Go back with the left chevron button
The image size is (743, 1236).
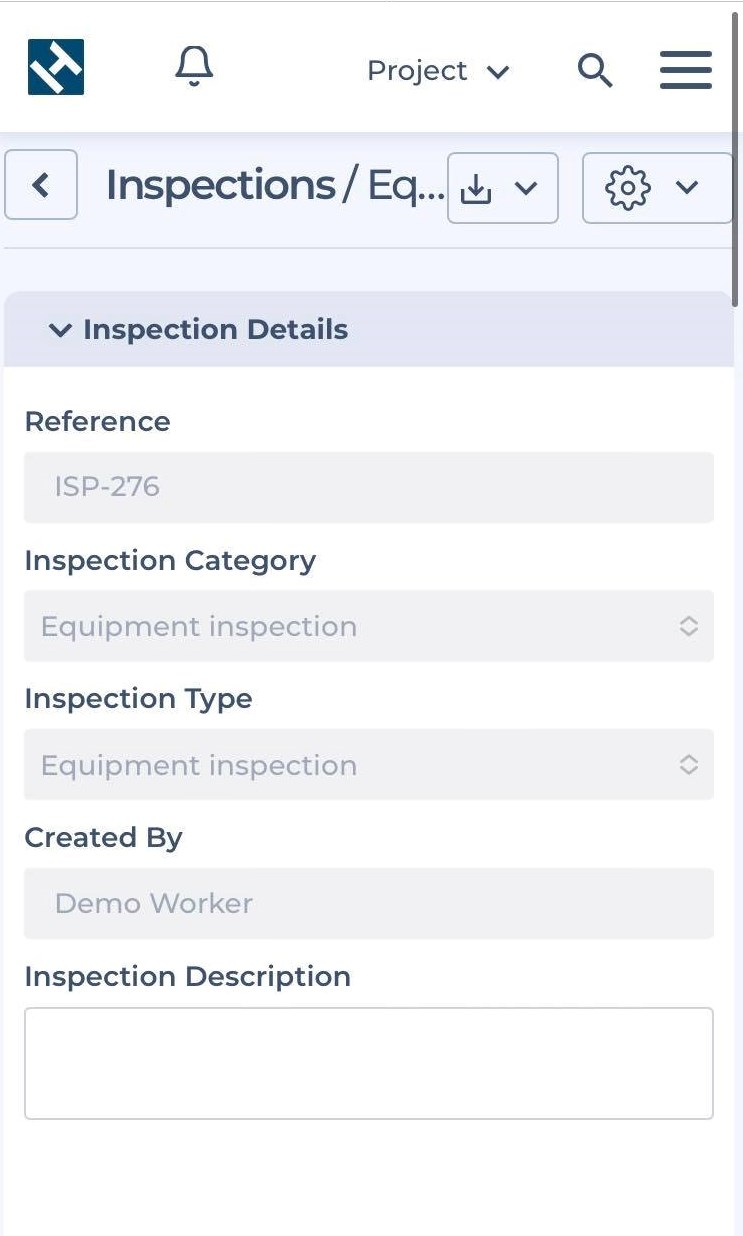click(41, 185)
